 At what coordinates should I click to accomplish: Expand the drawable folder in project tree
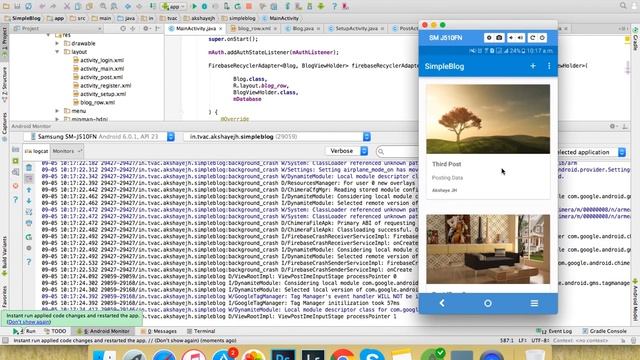click(x=57, y=43)
